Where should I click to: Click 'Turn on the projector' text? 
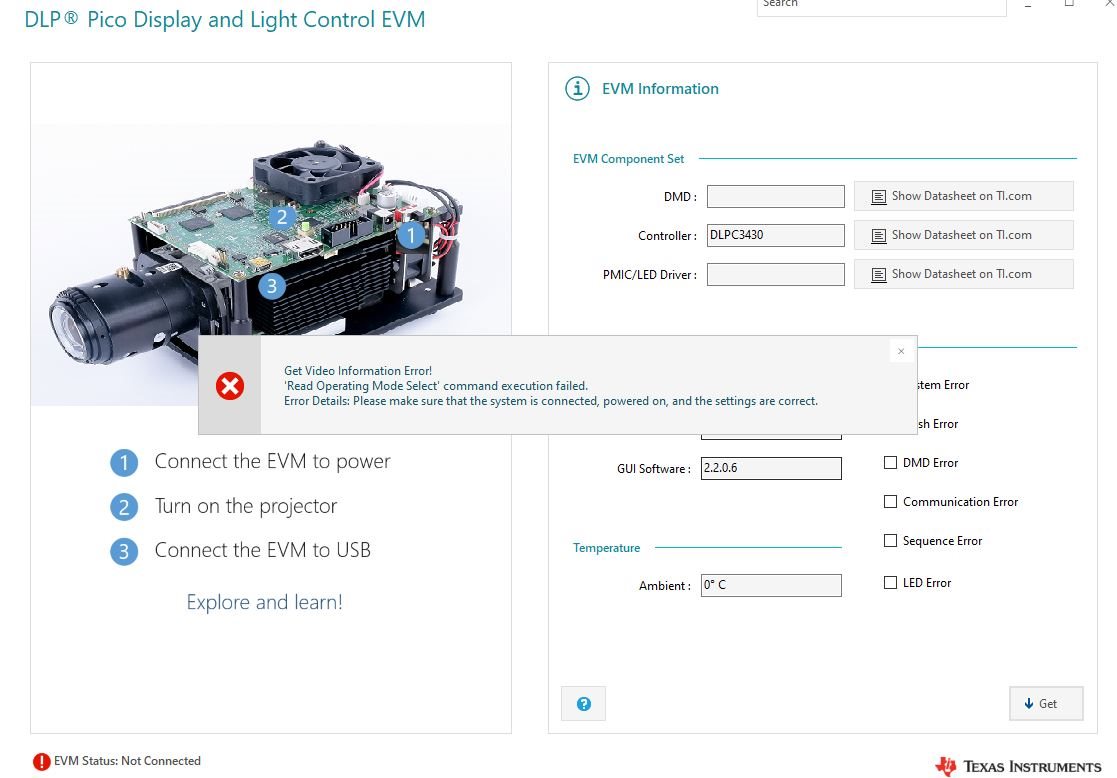pos(246,506)
